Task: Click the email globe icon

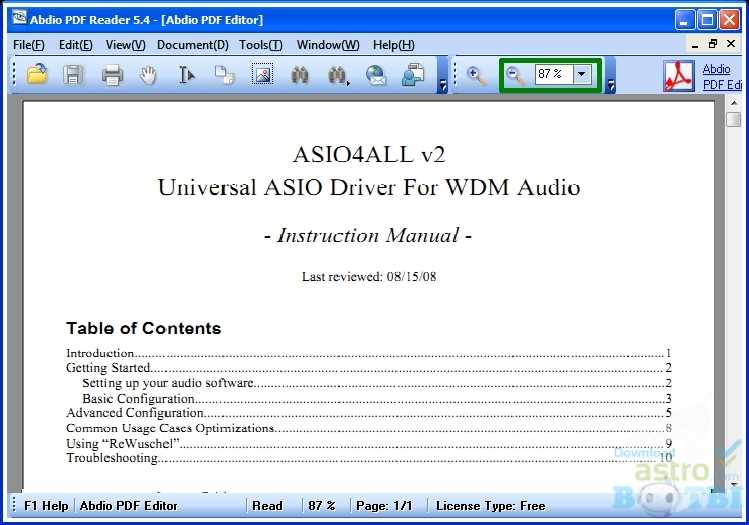Action: click(x=376, y=75)
